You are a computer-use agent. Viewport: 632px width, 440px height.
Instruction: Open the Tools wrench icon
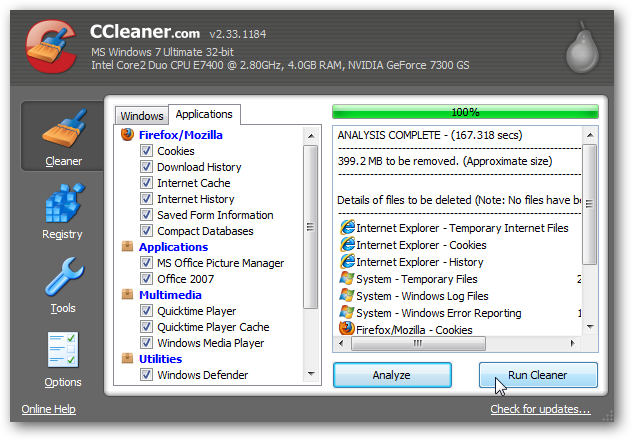click(64, 277)
